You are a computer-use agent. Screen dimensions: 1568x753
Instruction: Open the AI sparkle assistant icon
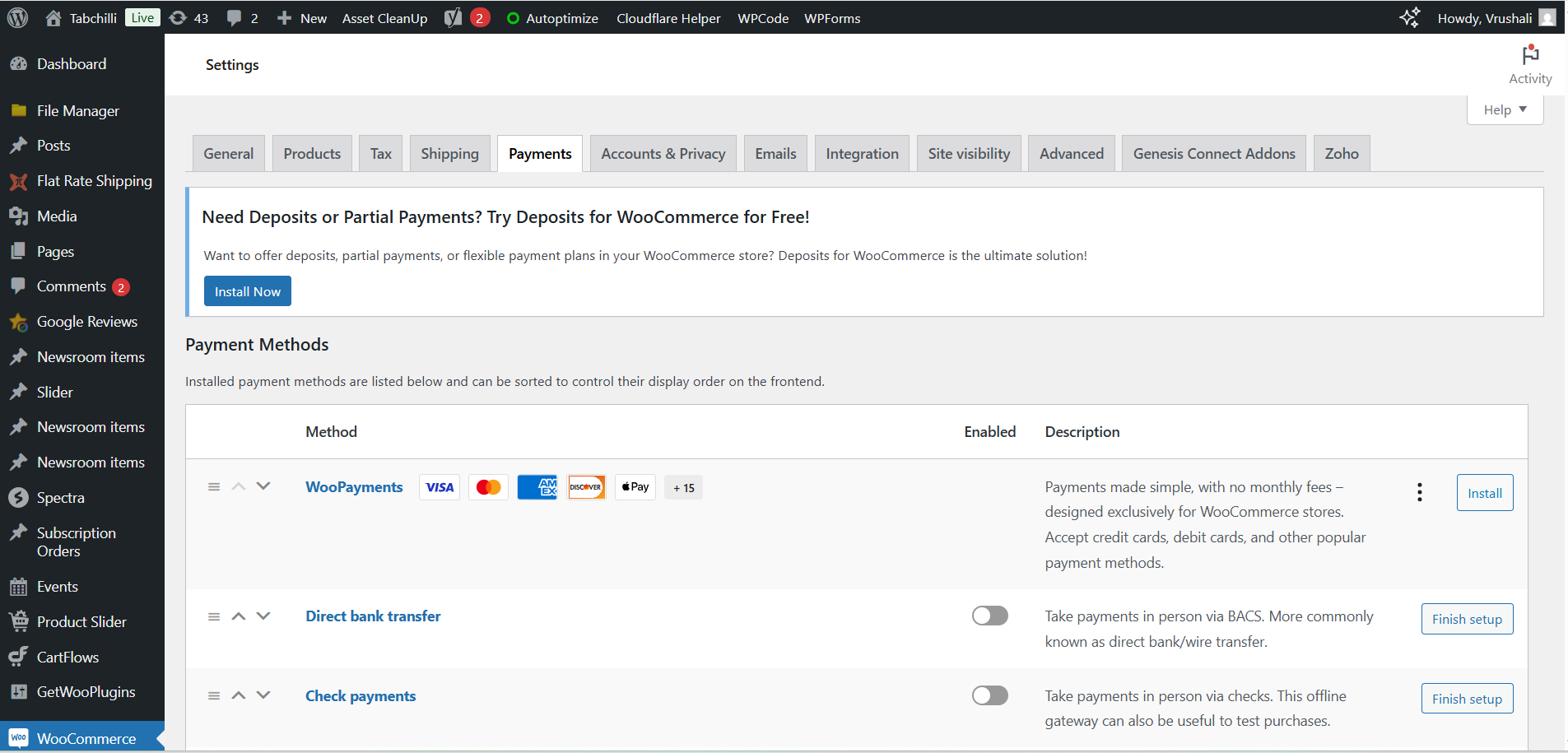pyautogui.click(x=1409, y=18)
